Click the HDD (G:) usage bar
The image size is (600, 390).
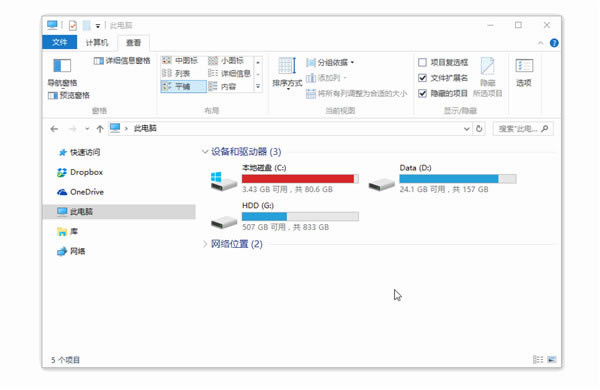coord(300,217)
